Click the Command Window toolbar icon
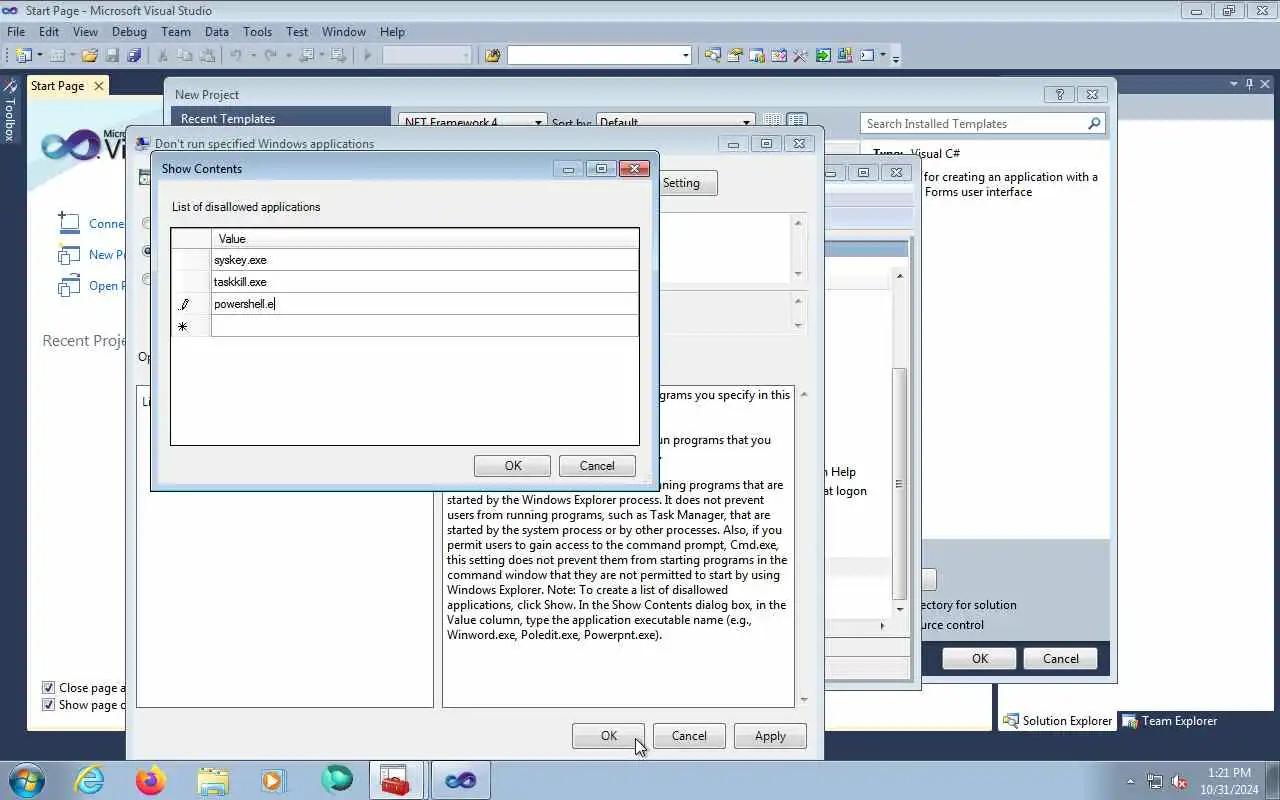This screenshot has height=800, width=1280. 867,55
